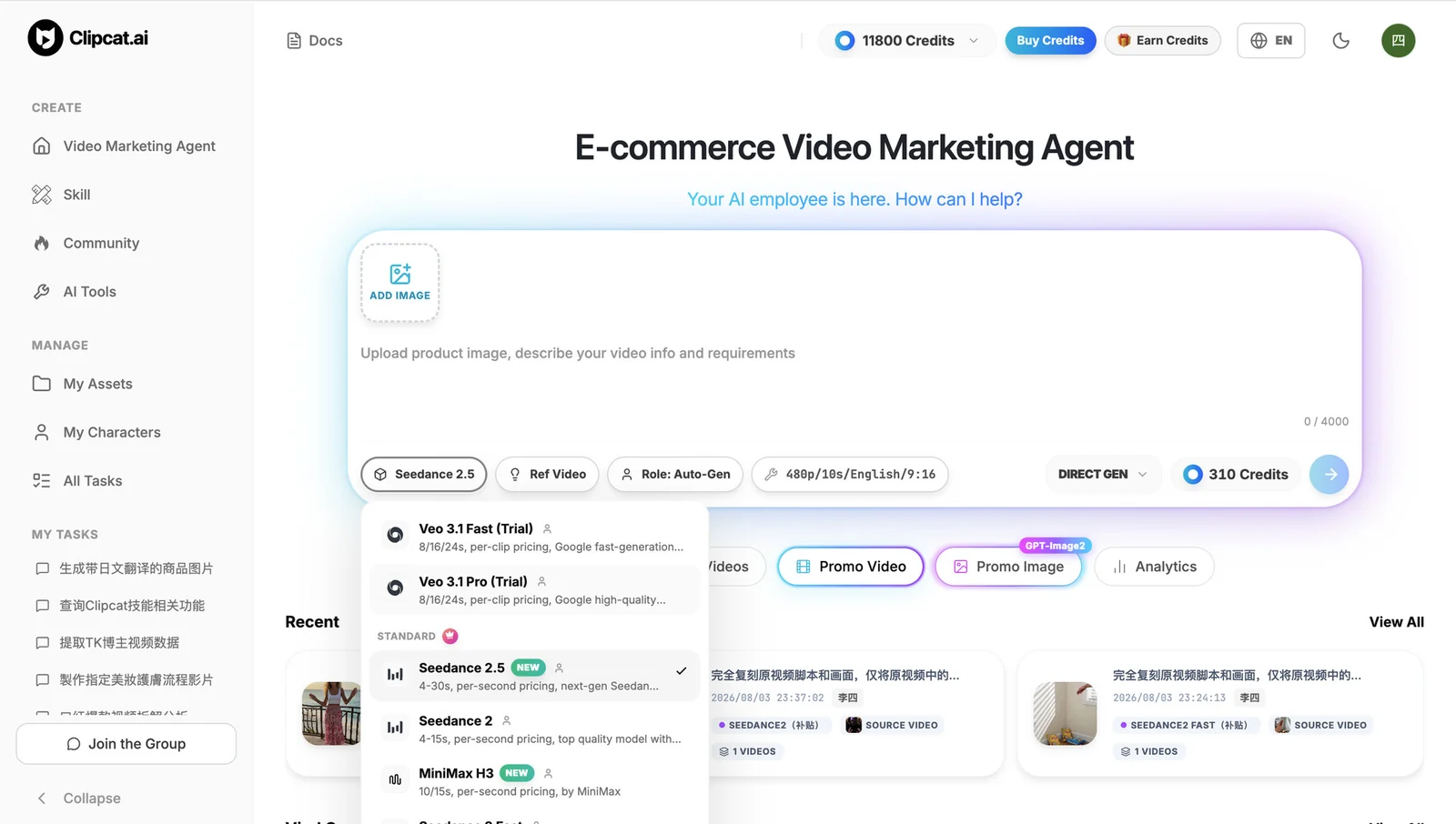Viewport: 1456px width, 824px height.
Task: Click the checkmark beside Seedance 2.5
Action: pyautogui.click(x=681, y=671)
